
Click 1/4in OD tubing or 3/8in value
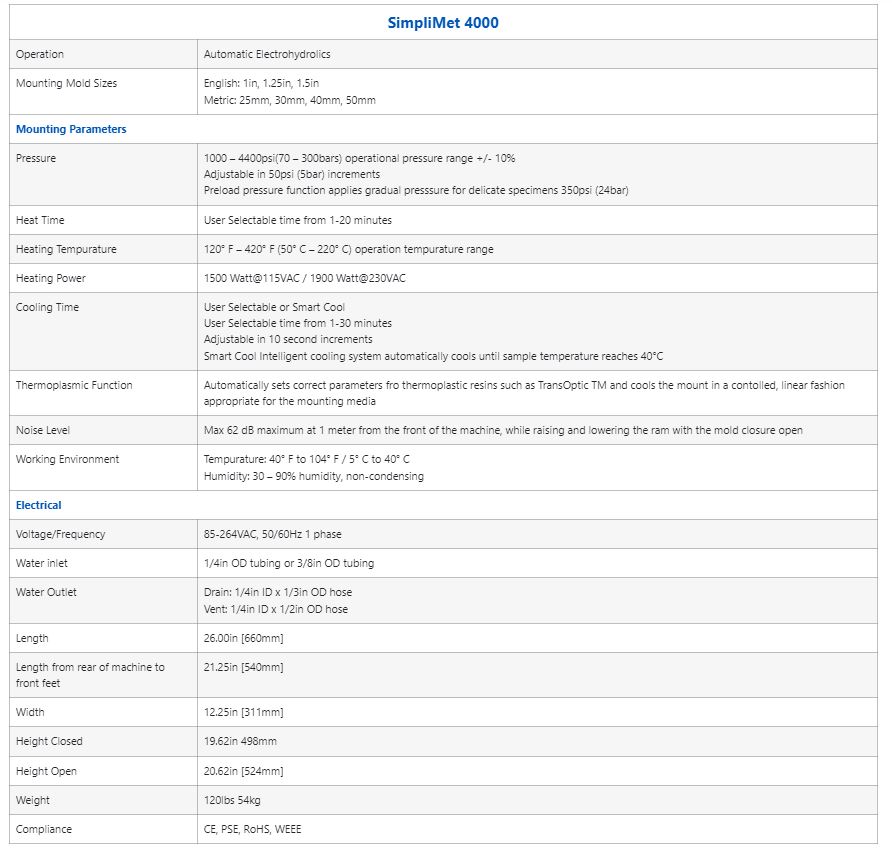click(x=289, y=563)
